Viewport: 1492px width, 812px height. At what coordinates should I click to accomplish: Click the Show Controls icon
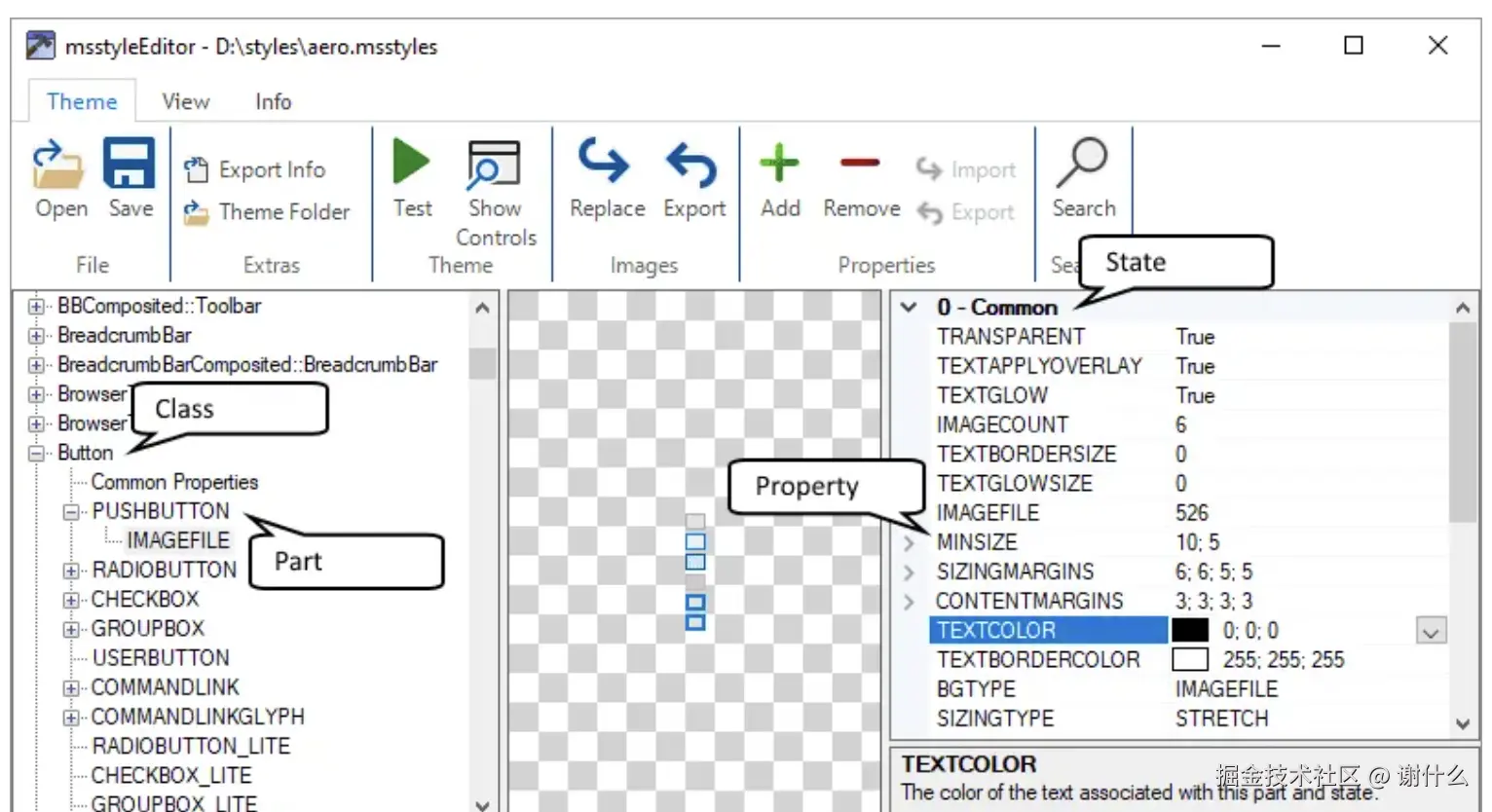pos(494,164)
